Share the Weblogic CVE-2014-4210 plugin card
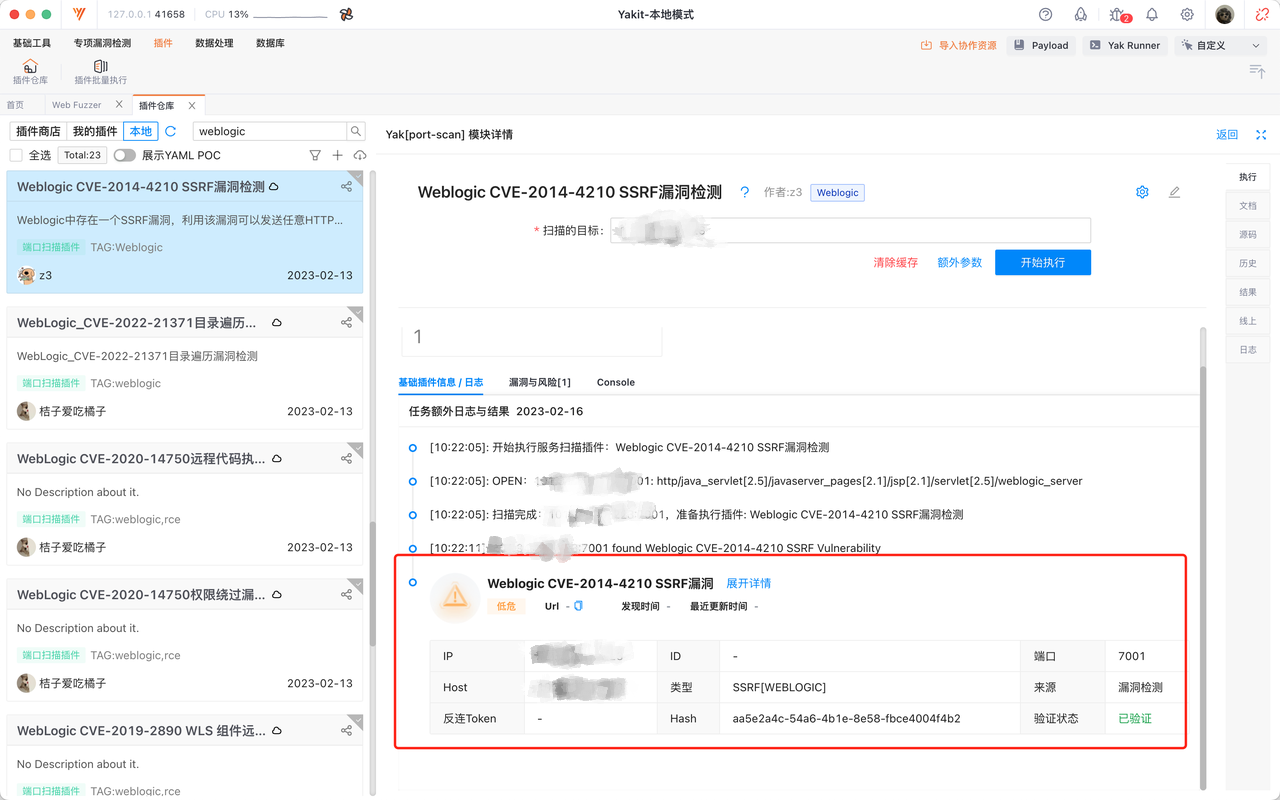Screen dimensions: 1280x800 346,187
